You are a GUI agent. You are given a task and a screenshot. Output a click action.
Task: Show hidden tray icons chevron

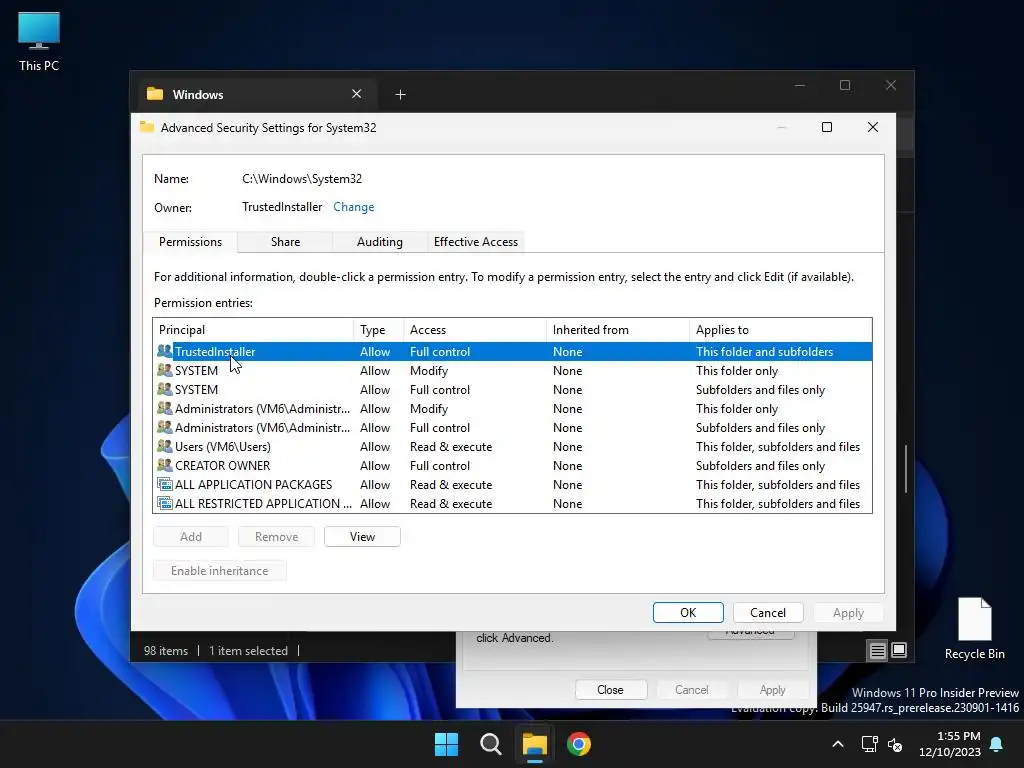tap(838, 744)
